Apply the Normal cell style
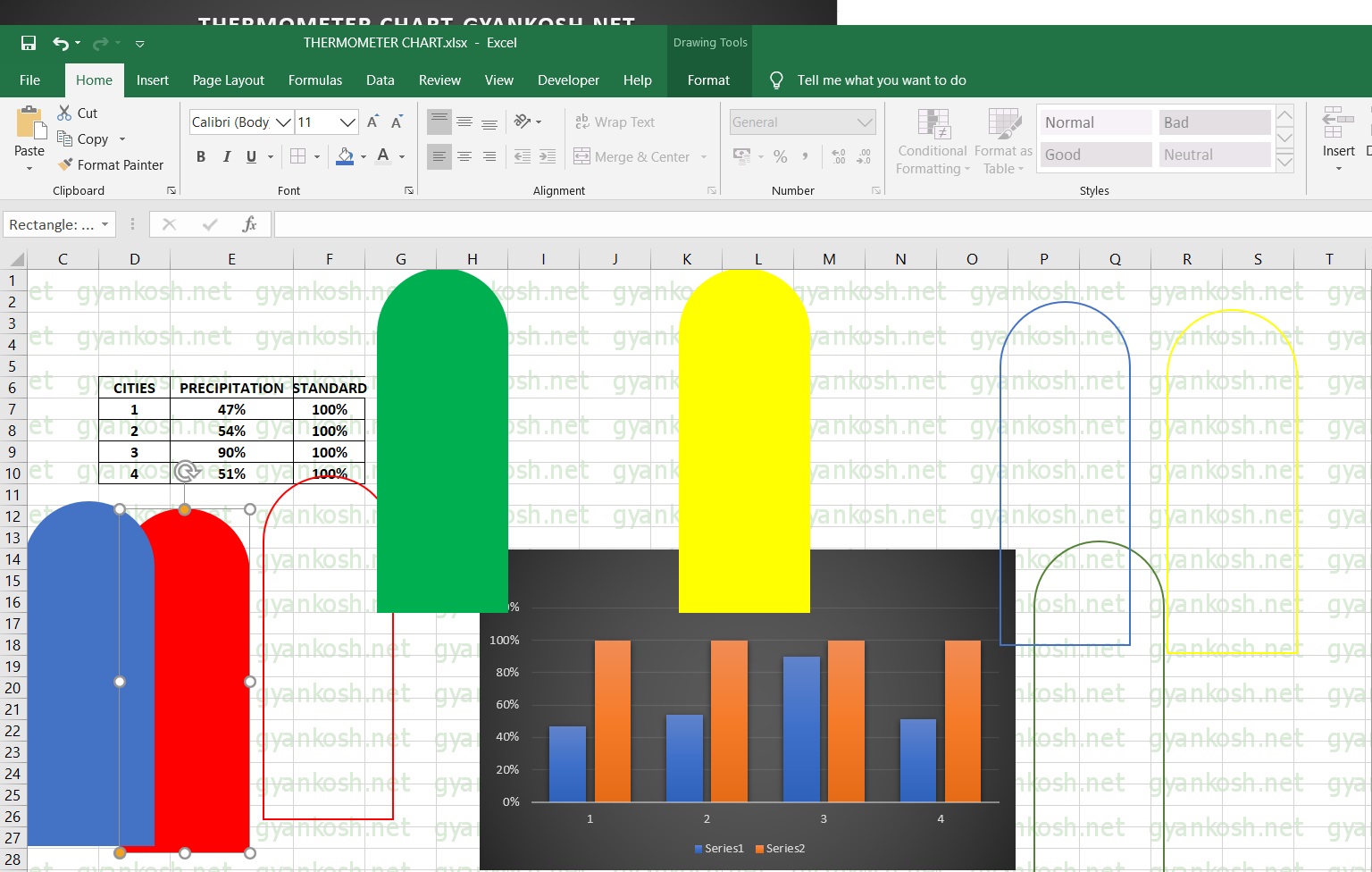Screen dimensions: 1372x872 (x=1097, y=122)
